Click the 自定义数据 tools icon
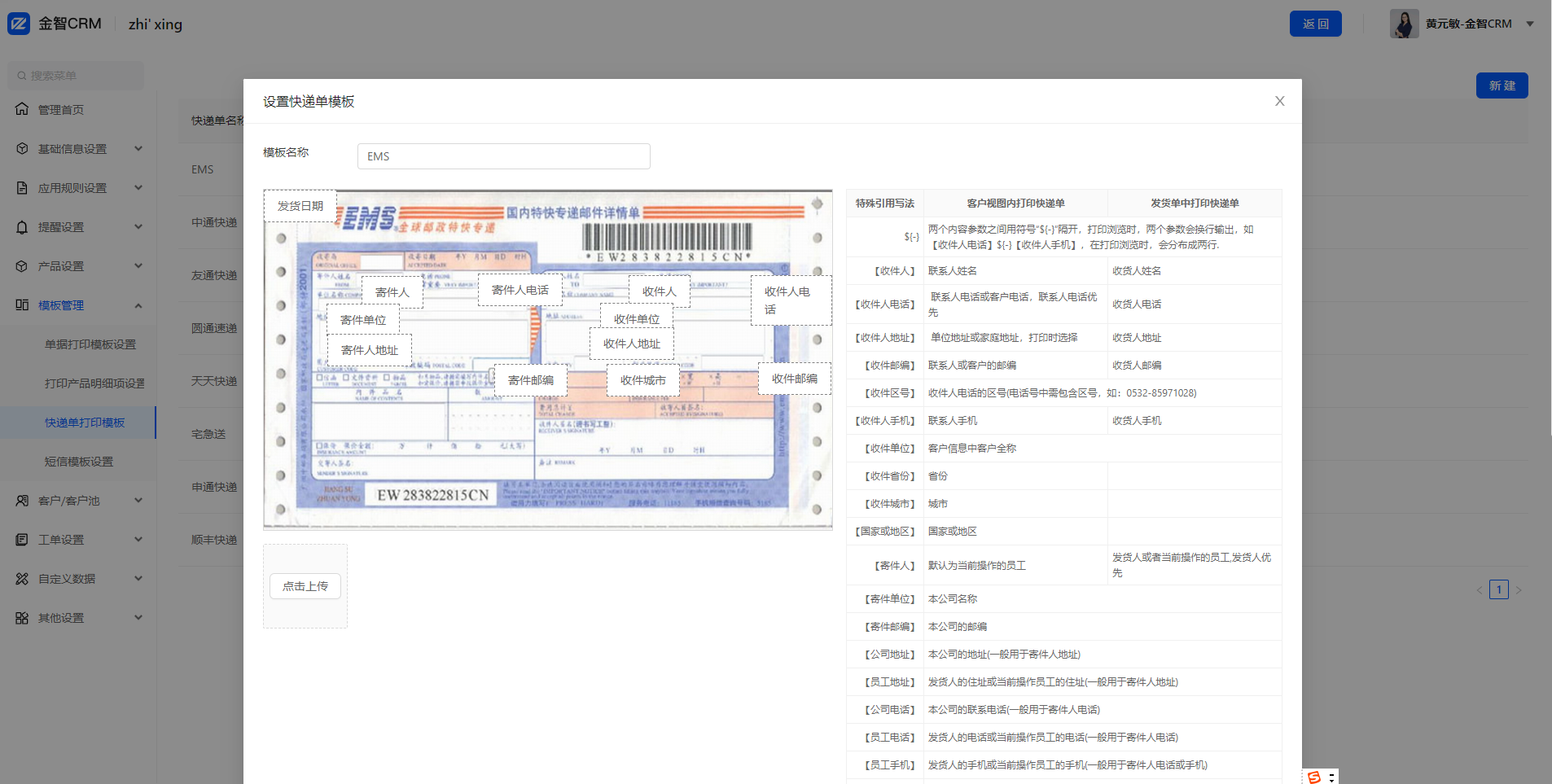The width and height of the screenshot is (1552, 784). coord(22,578)
